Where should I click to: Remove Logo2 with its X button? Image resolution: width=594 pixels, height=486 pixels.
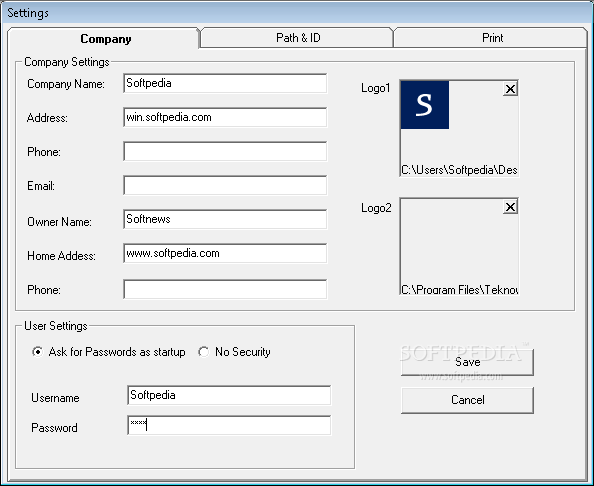point(510,207)
